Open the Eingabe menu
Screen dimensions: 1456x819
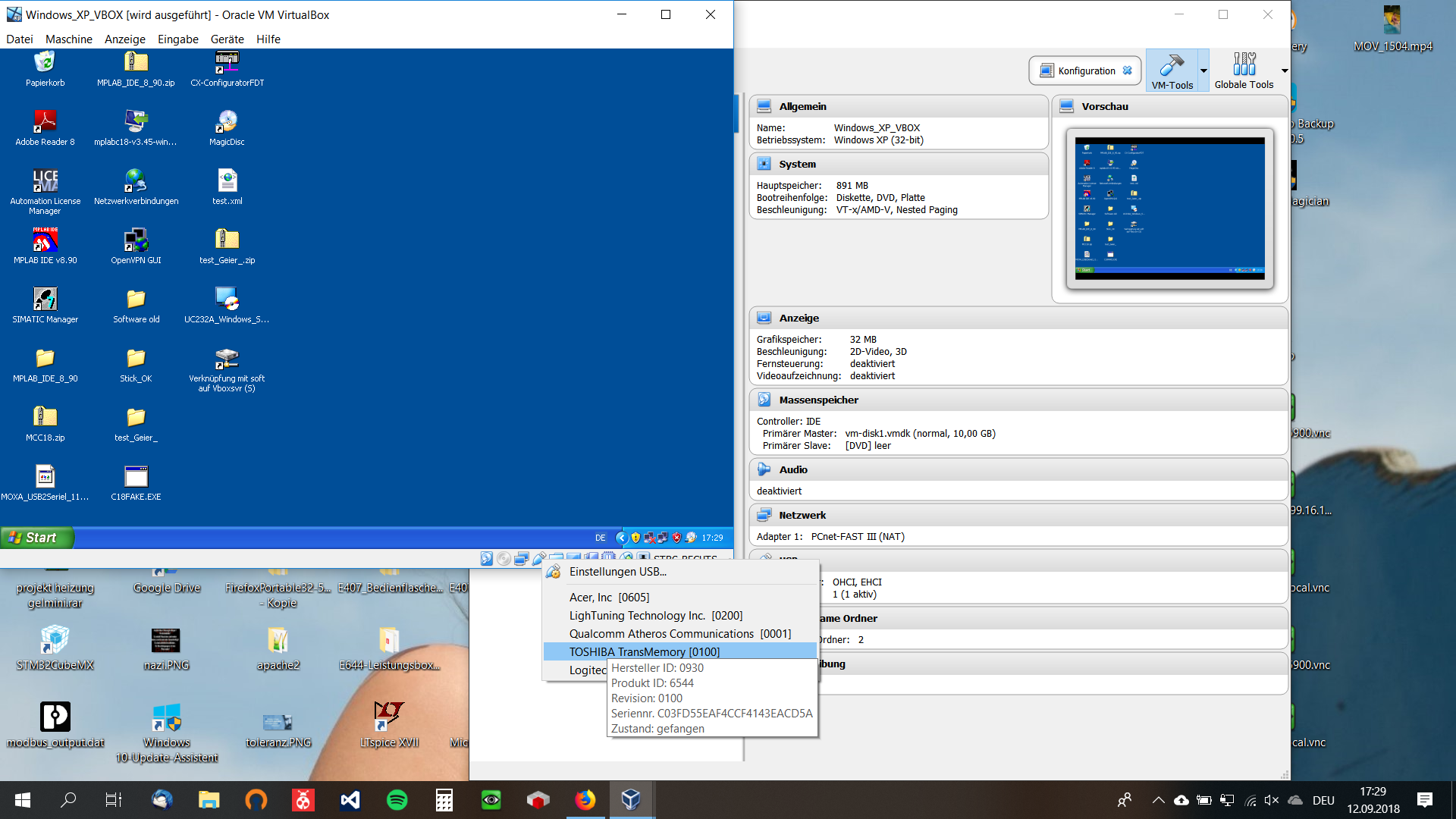tap(178, 39)
